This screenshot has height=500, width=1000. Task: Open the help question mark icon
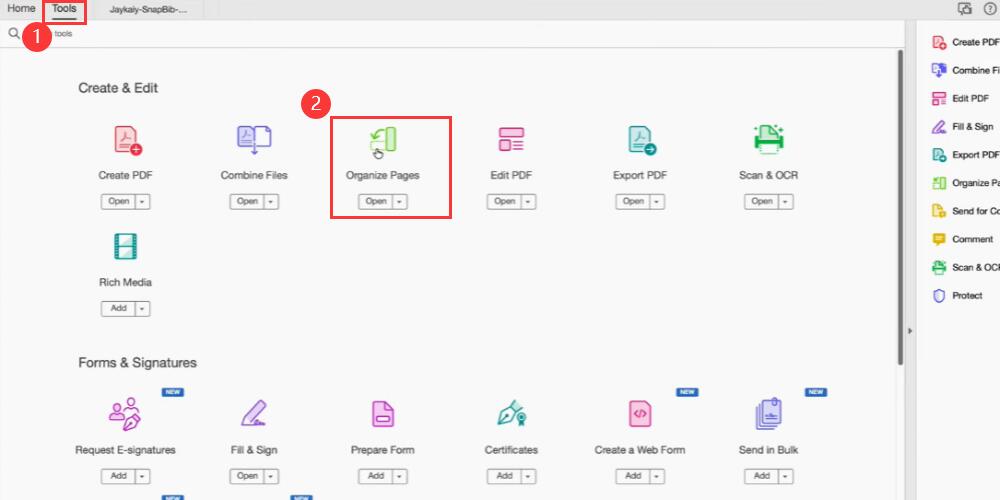coord(990,9)
